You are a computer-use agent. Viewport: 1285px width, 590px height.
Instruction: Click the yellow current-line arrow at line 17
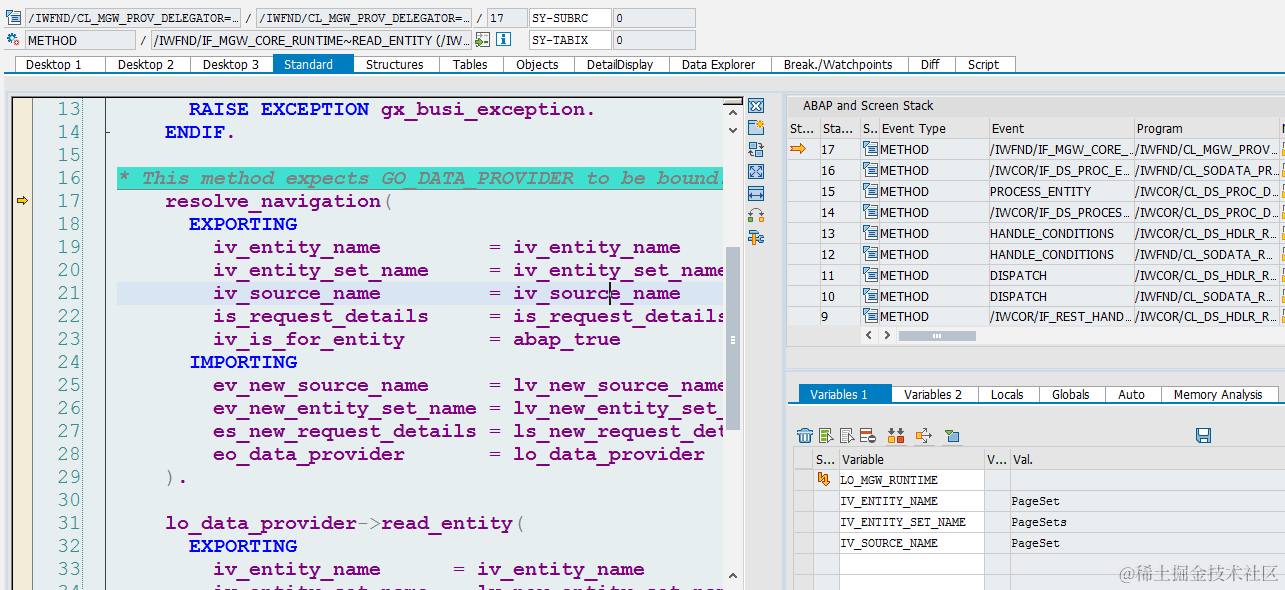22,201
